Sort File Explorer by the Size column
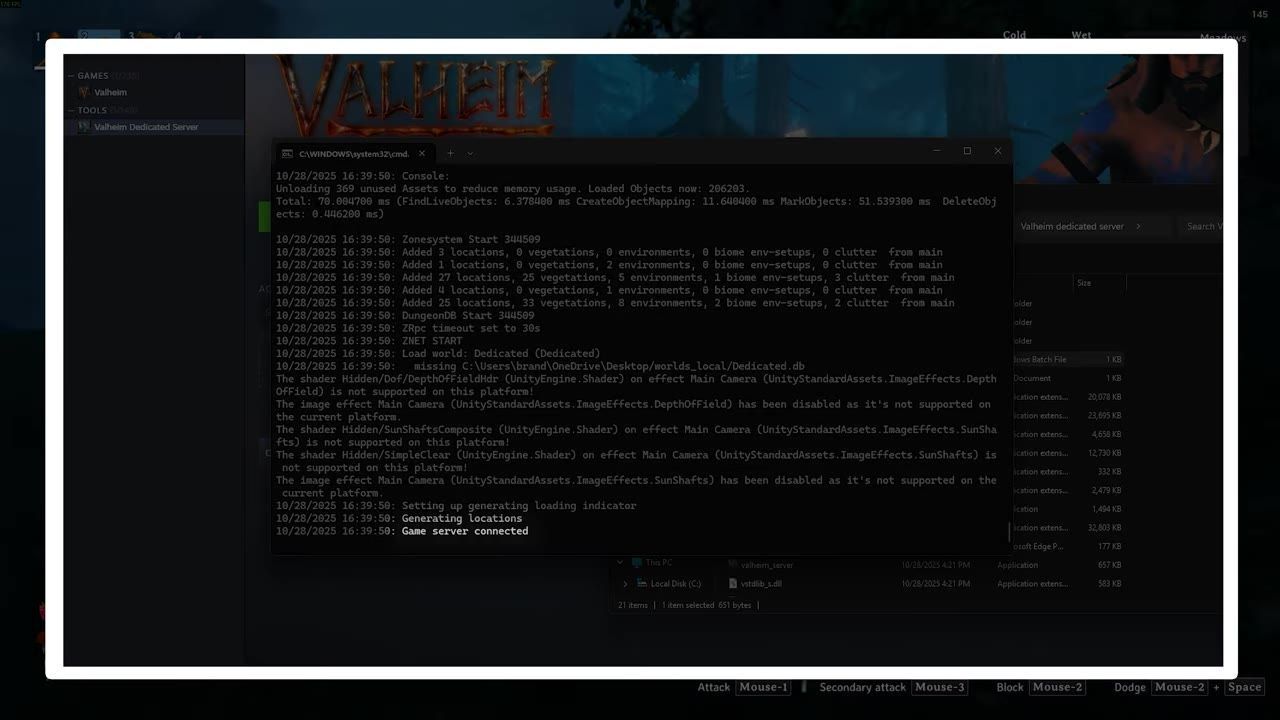Screen dimensions: 1280x720 [1099, 283]
